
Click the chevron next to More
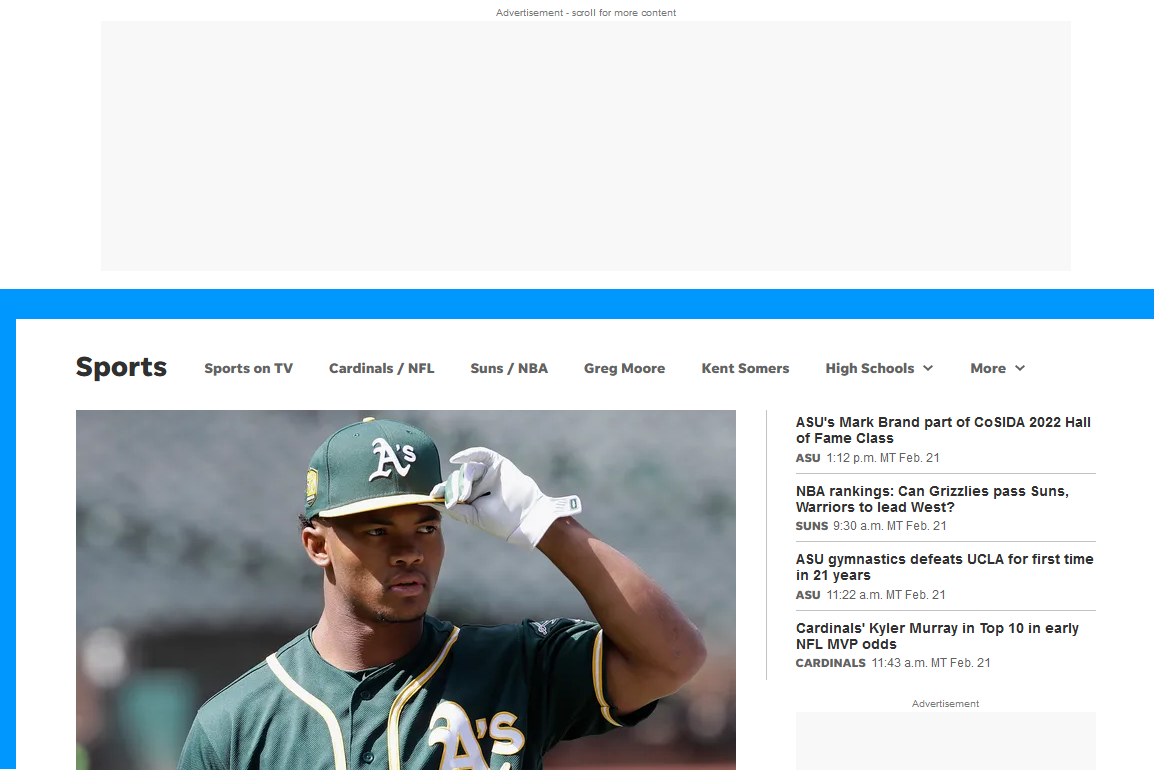pyautogui.click(x=1019, y=368)
